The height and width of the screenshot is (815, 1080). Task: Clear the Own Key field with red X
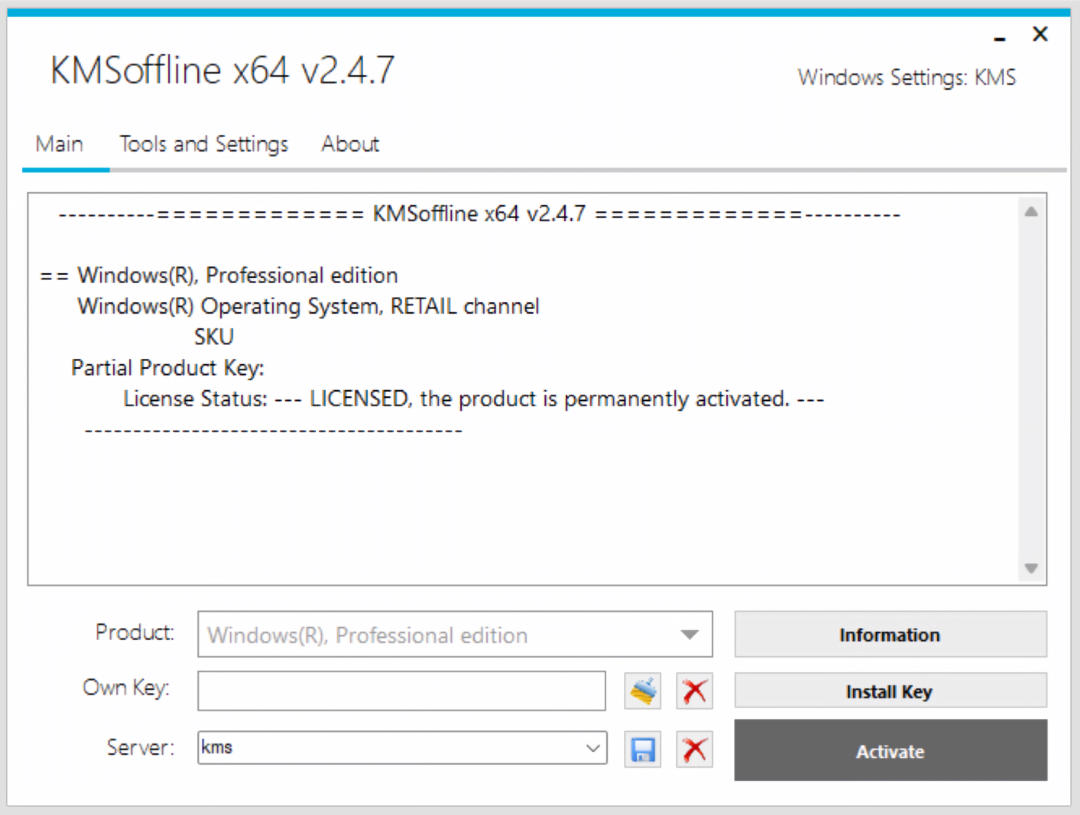point(694,691)
